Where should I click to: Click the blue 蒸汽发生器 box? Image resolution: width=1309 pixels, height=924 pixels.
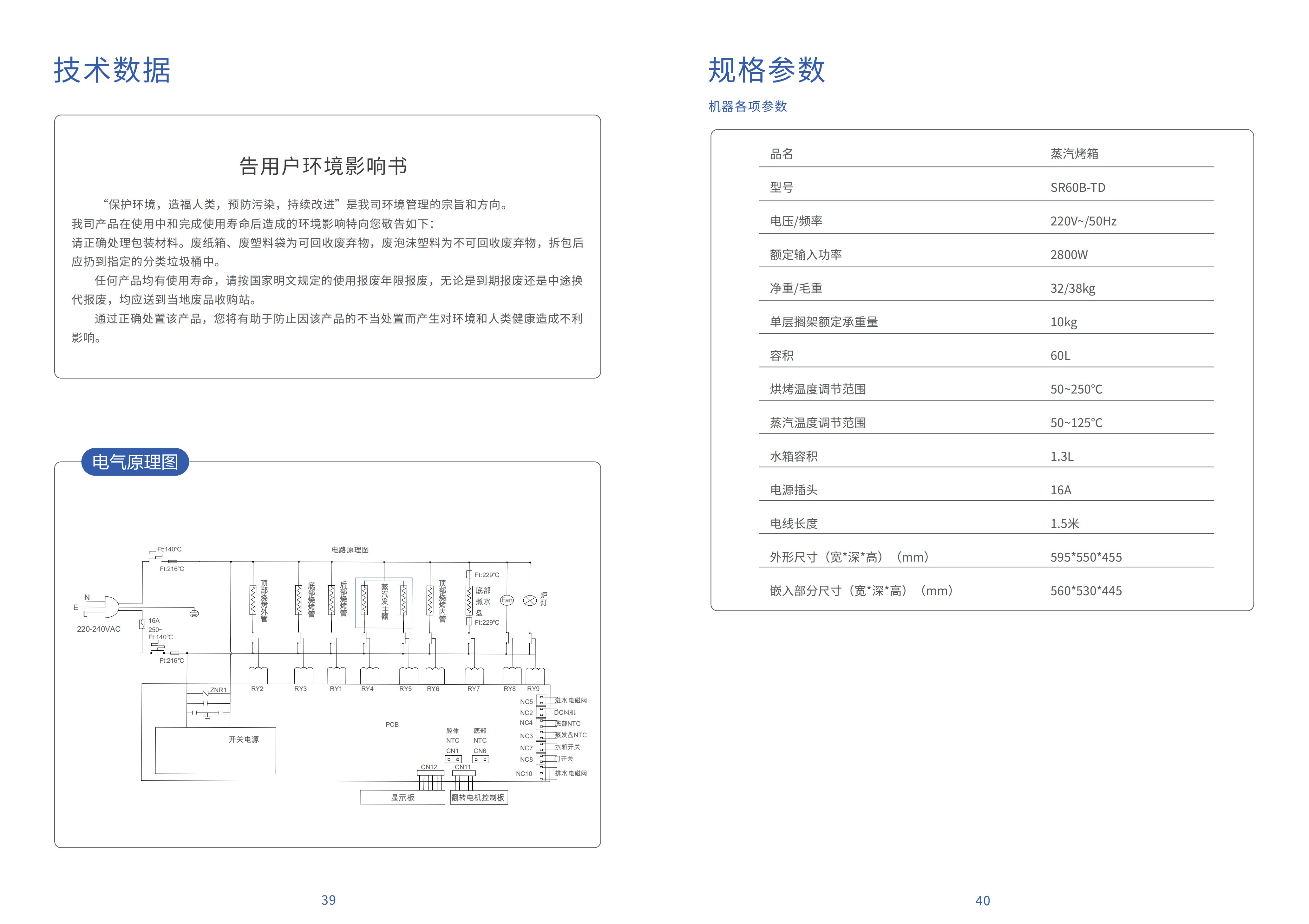click(x=384, y=603)
